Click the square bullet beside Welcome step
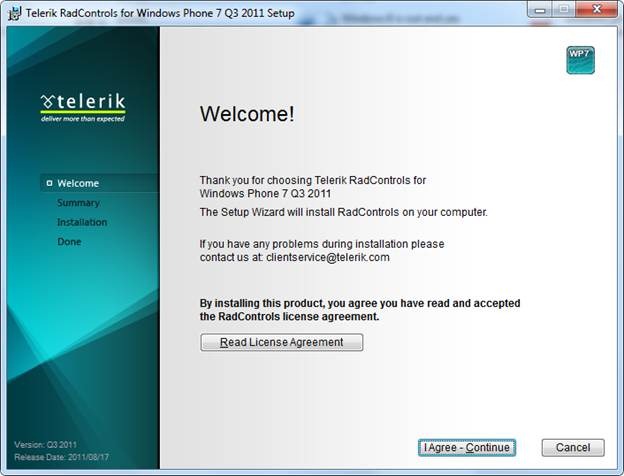 [49, 183]
